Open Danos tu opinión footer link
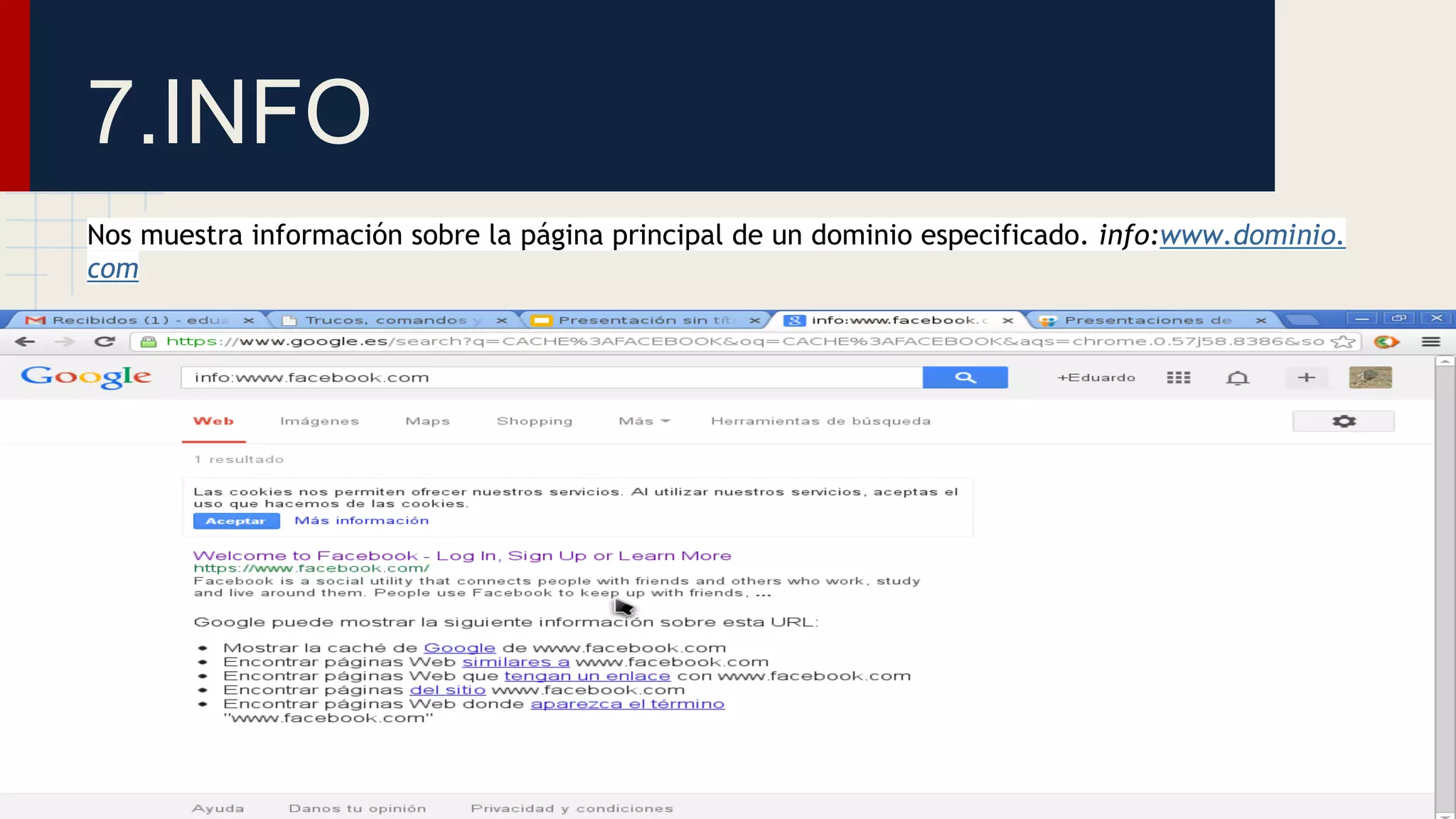Image resolution: width=1456 pixels, height=819 pixels. coord(358,808)
